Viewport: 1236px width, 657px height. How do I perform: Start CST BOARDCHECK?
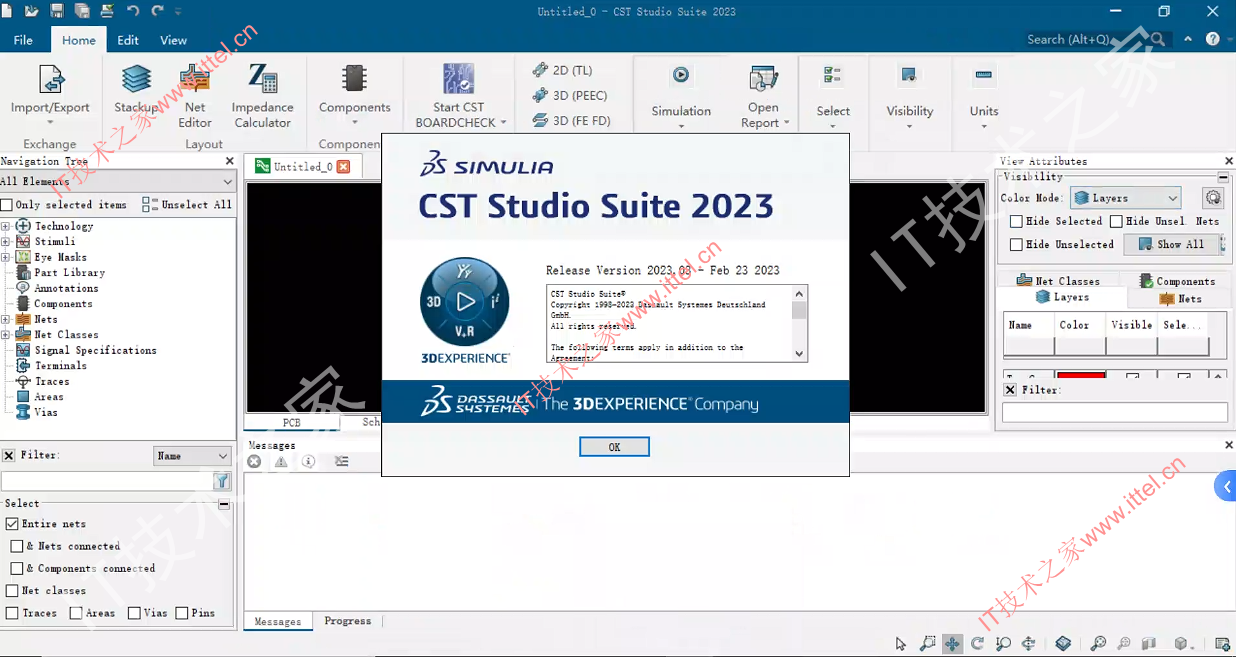point(459,96)
